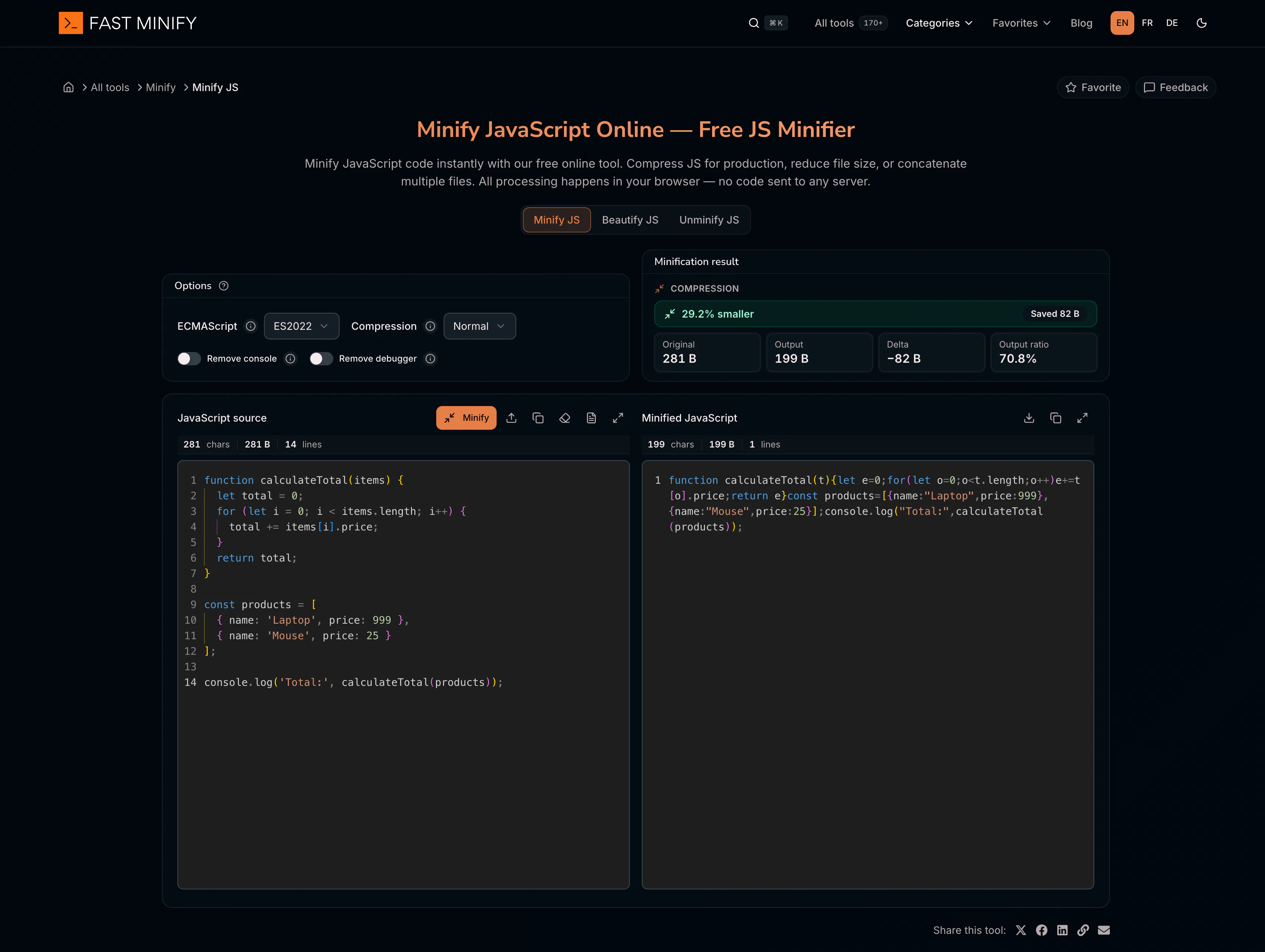
Task: Go to home via breadcrumb house icon
Action: 69,87
